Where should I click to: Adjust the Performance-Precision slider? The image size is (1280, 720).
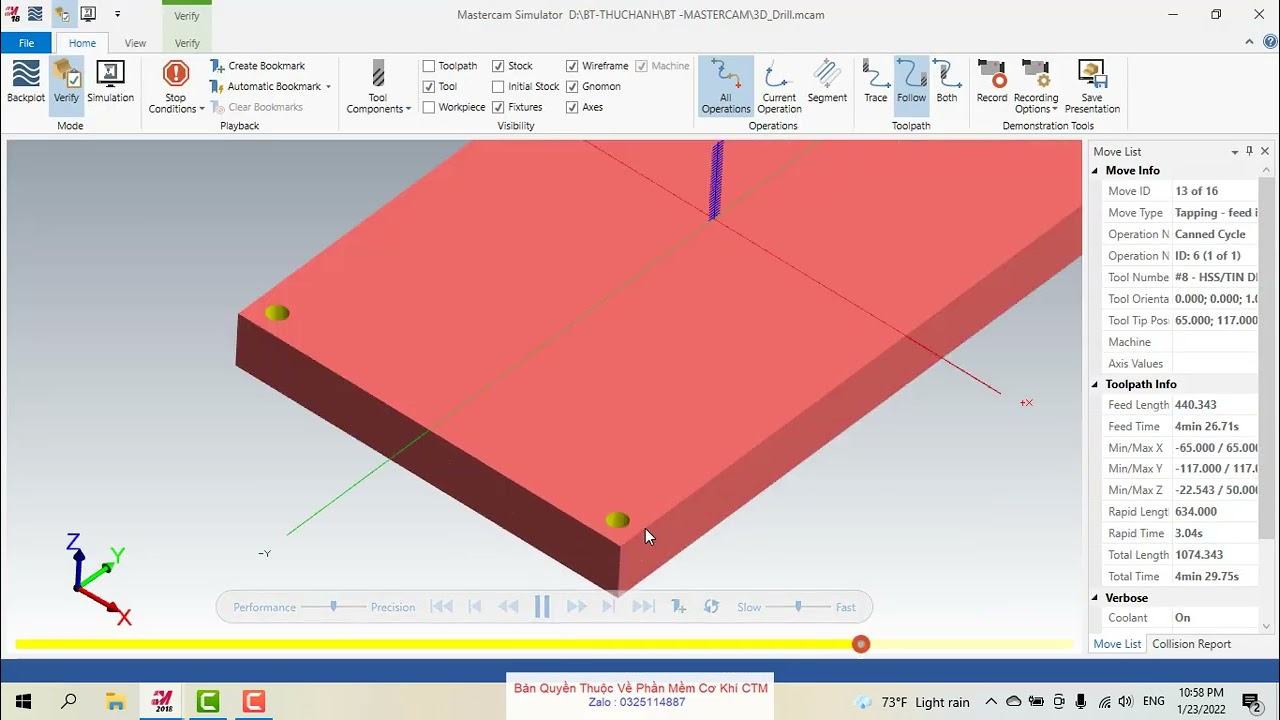tap(333, 606)
